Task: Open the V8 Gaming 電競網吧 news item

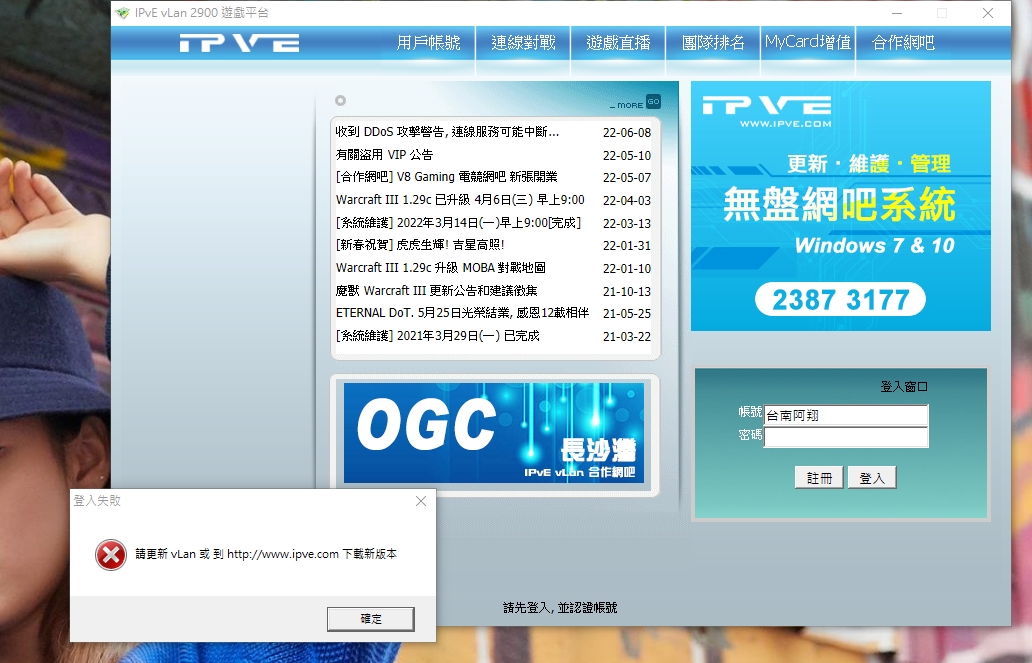Action: point(446,177)
